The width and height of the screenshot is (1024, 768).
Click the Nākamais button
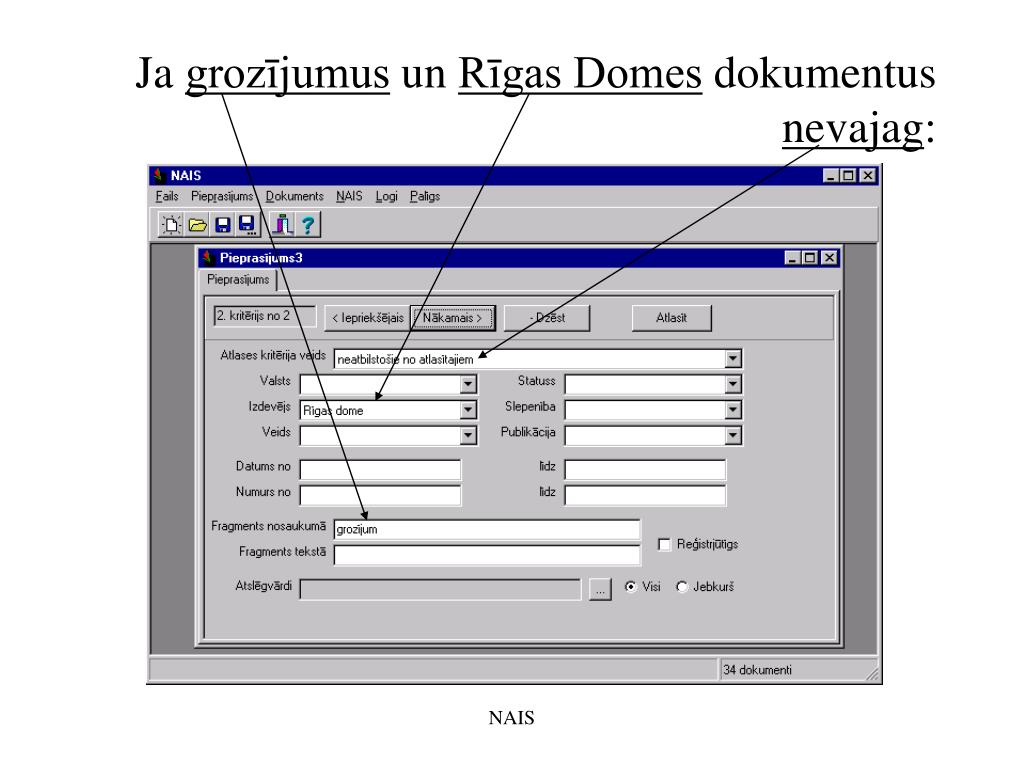click(x=453, y=318)
